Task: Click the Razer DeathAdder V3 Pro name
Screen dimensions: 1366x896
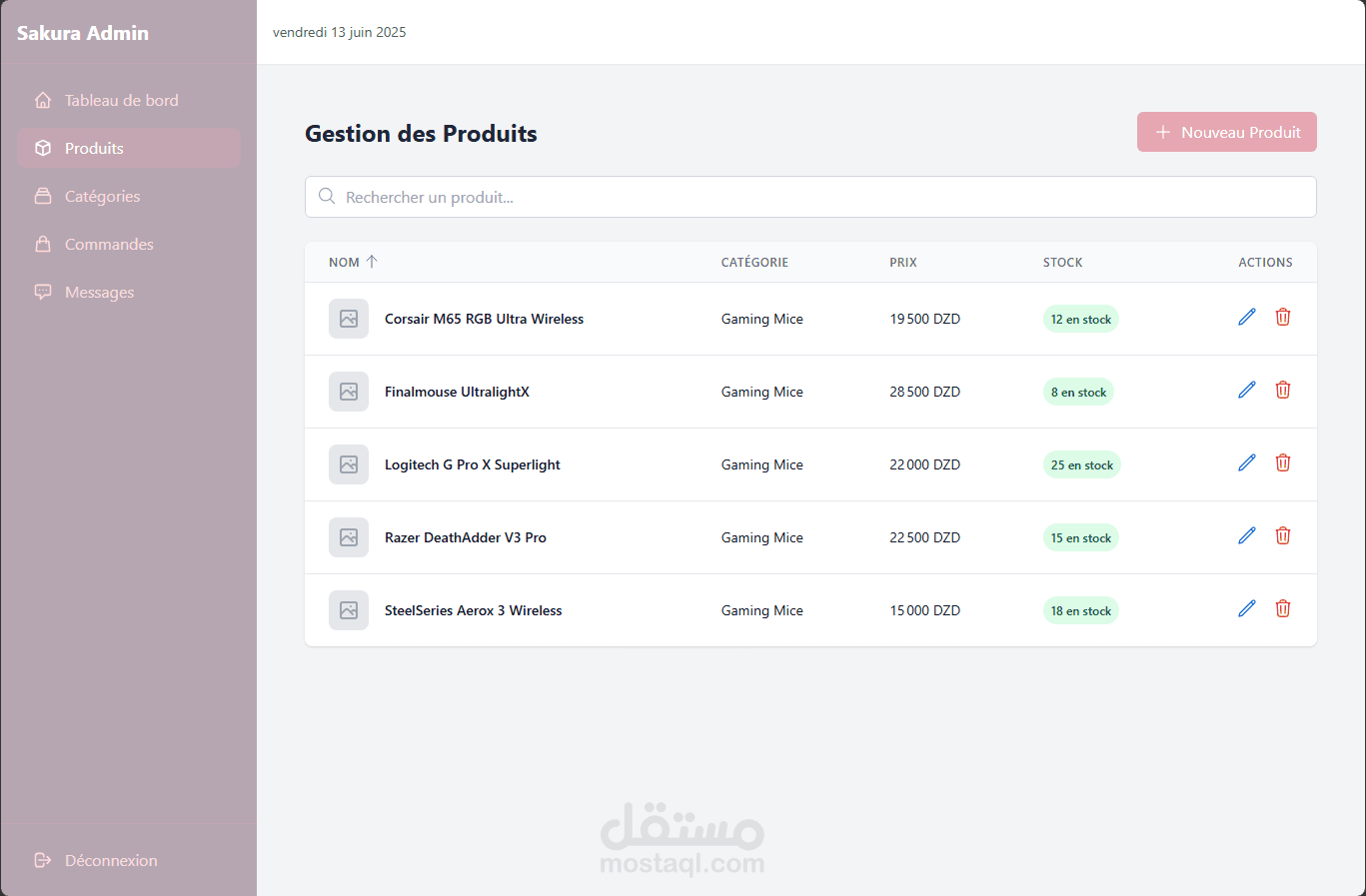Action: [x=466, y=537]
